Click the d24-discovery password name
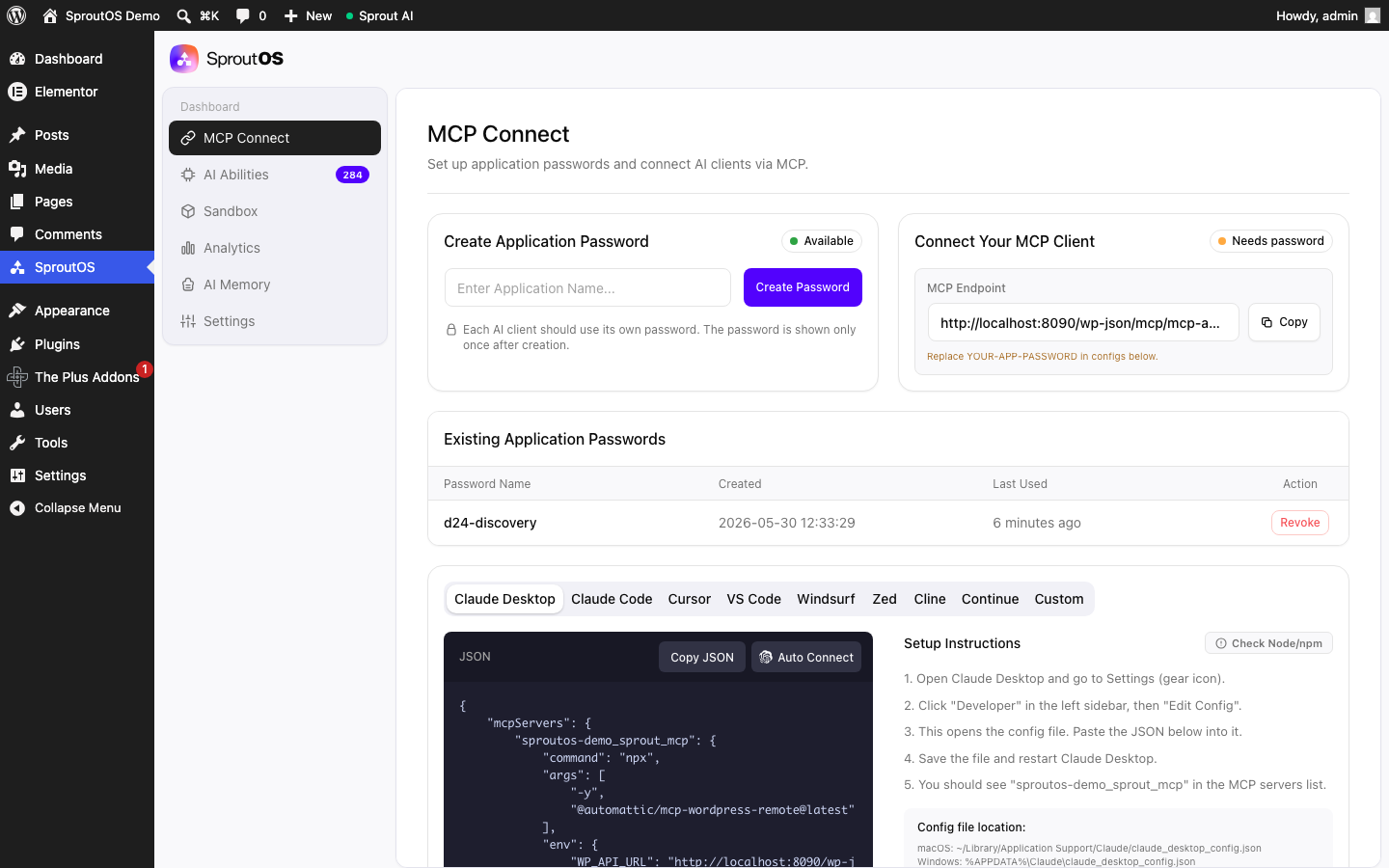1389x868 pixels. click(490, 523)
